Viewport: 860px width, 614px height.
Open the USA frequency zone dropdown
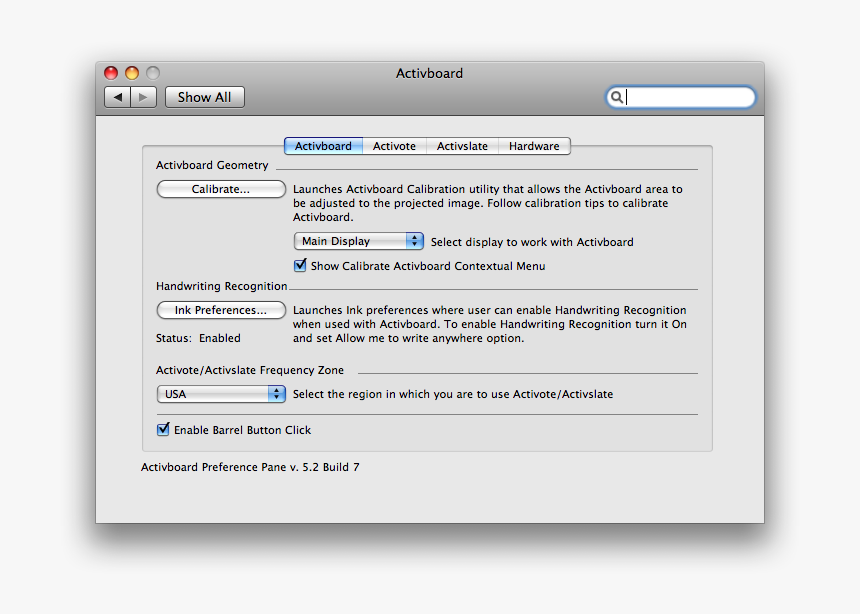221,394
